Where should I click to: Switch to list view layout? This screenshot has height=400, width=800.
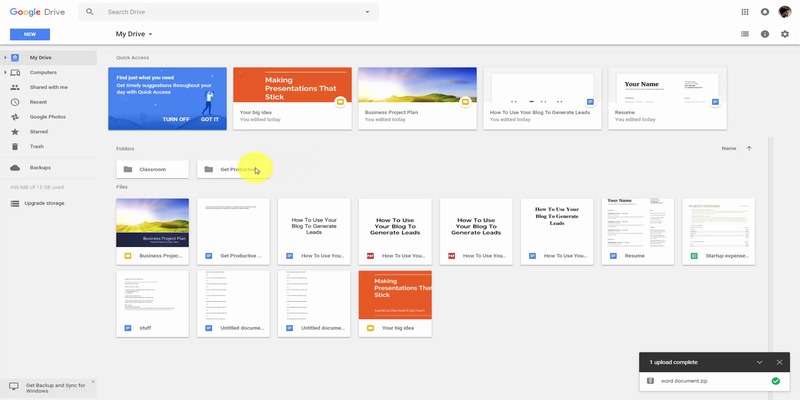745,34
